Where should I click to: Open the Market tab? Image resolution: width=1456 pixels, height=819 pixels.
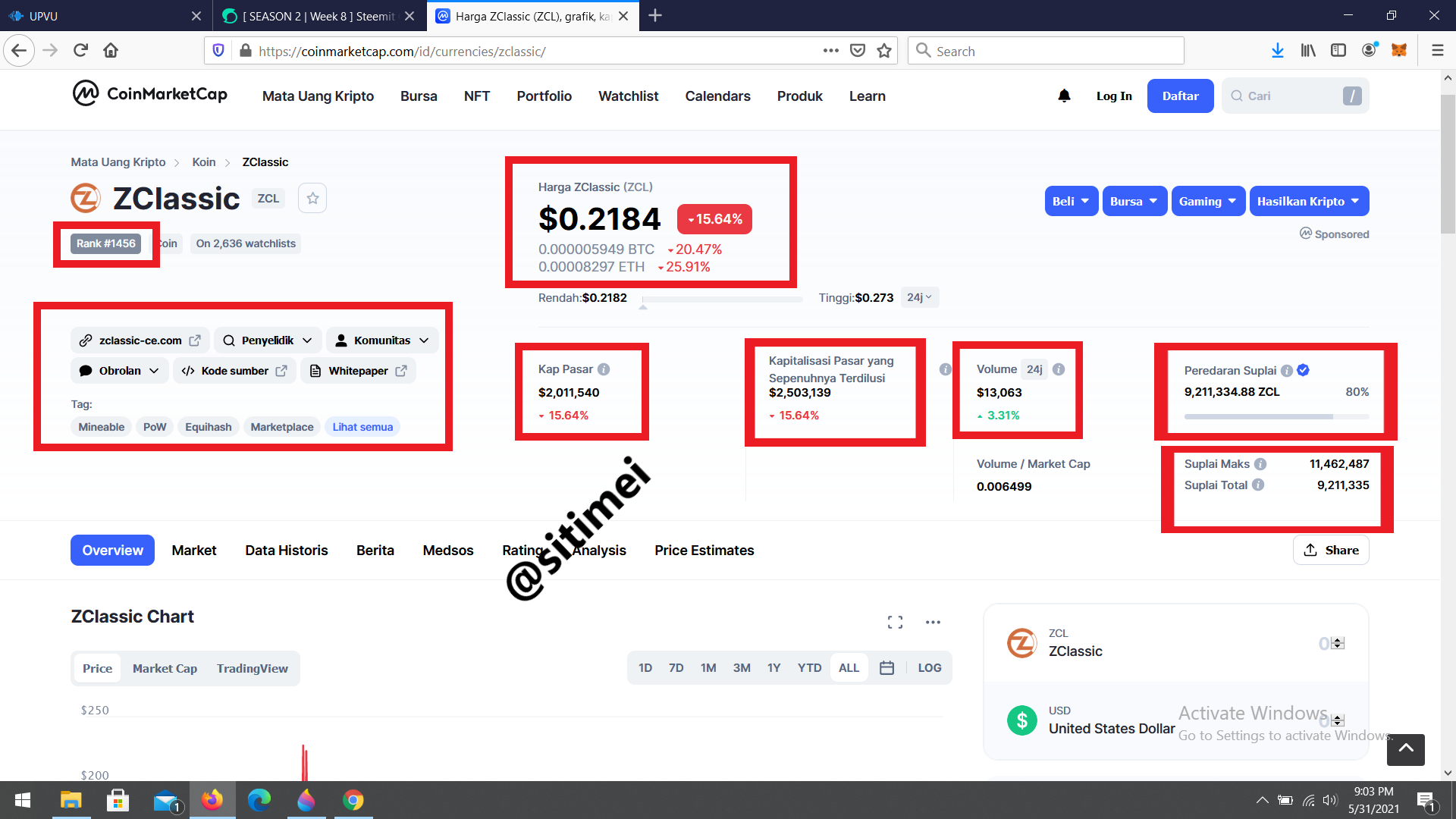click(194, 551)
